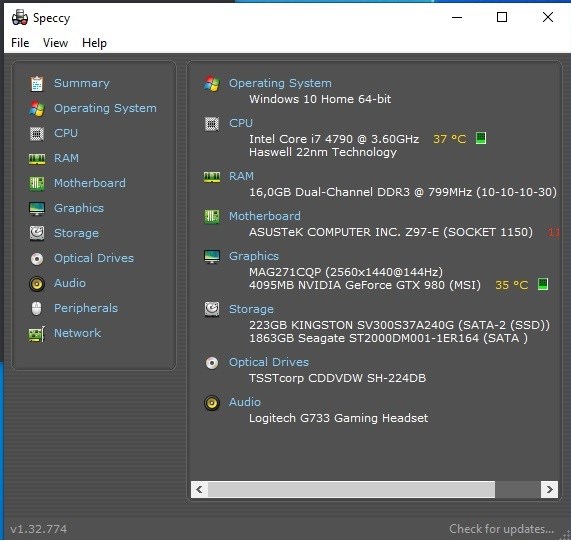This screenshot has width=571, height=541.
Task: Click the Graphics heading link in summary pane
Action: tap(254, 256)
